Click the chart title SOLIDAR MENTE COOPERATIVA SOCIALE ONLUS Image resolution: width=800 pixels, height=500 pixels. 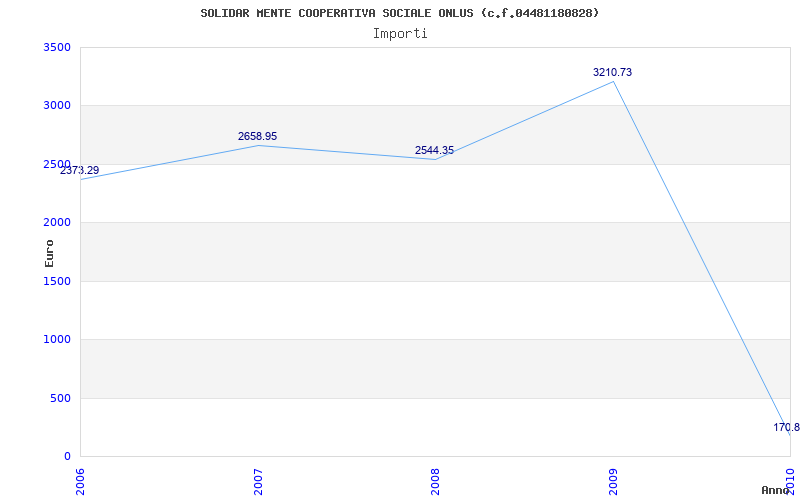click(399, 13)
